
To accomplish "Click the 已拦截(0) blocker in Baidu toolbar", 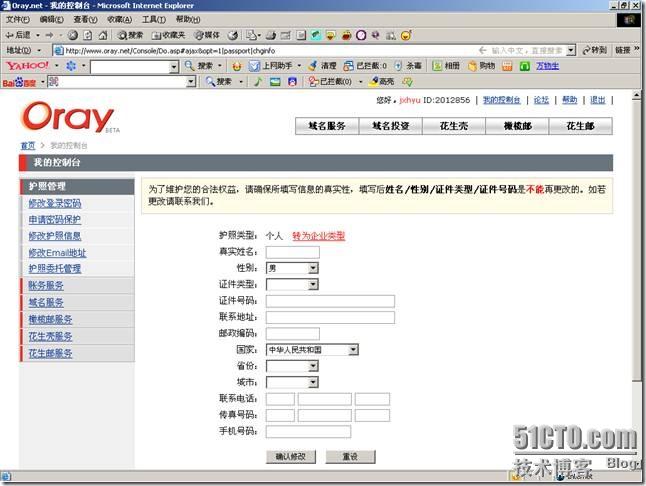I will tap(330, 82).
